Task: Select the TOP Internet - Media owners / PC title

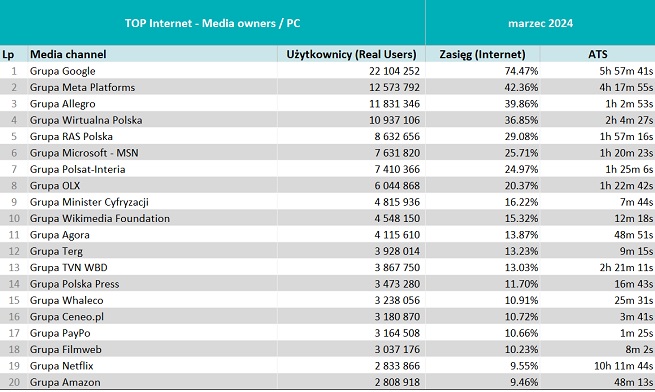Action: 212,23
